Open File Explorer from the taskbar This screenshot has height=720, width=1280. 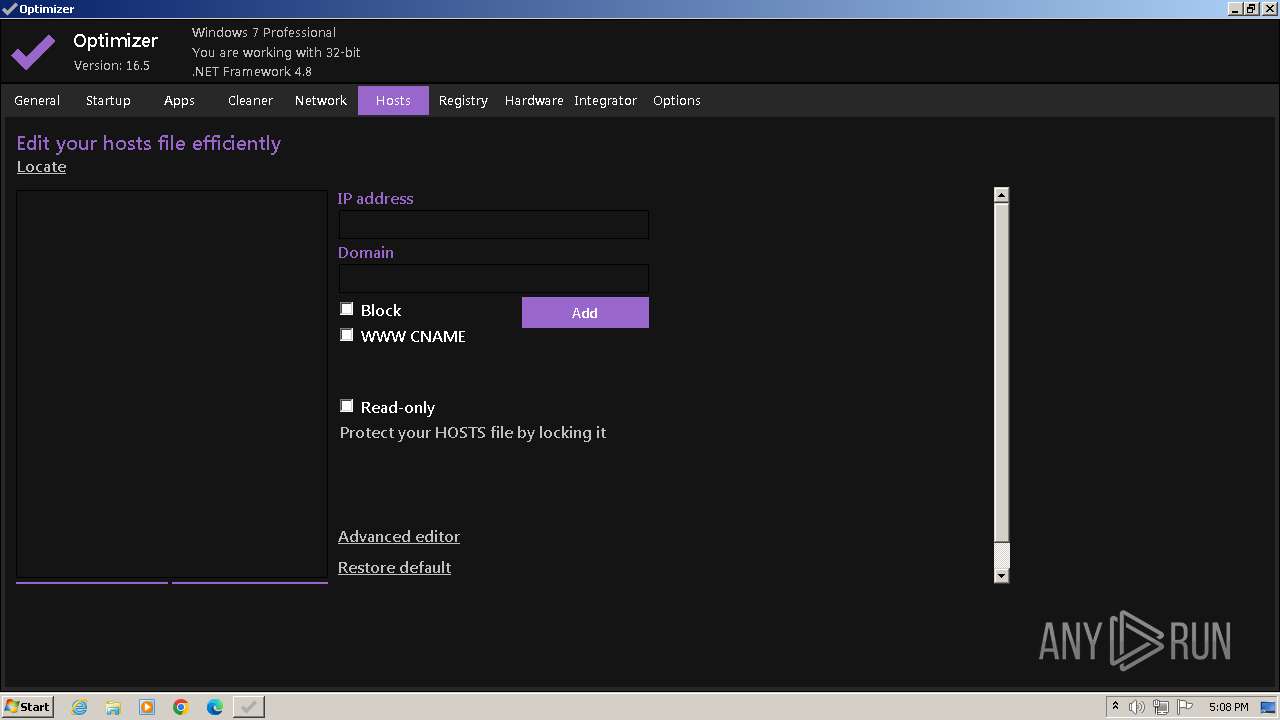[113, 707]
